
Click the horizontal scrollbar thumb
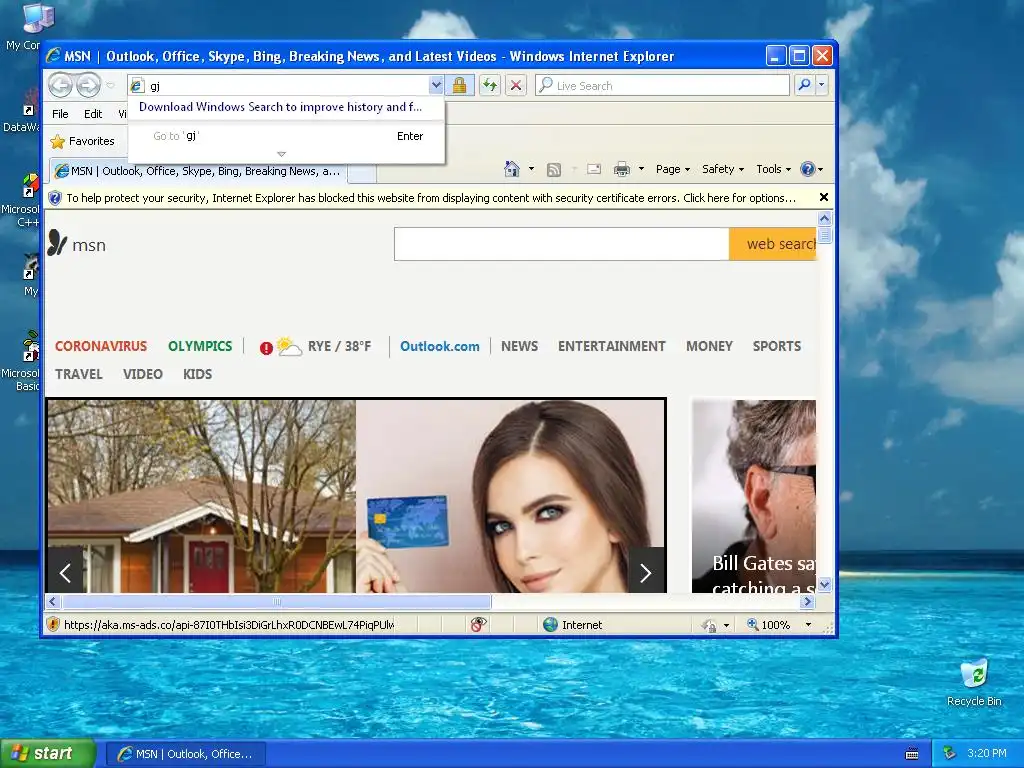(276, 601)
